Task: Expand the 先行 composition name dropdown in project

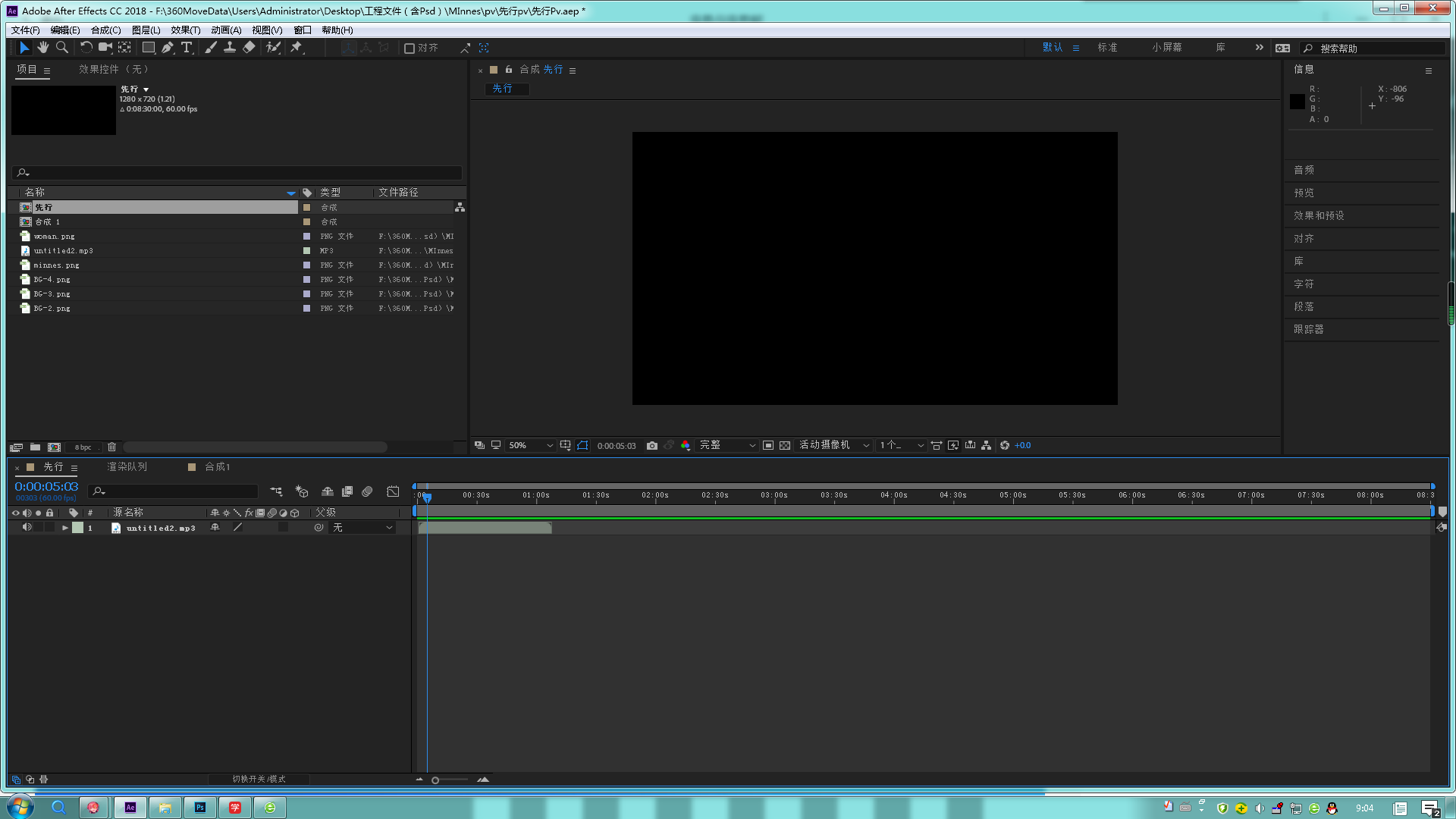Action: 146,89
